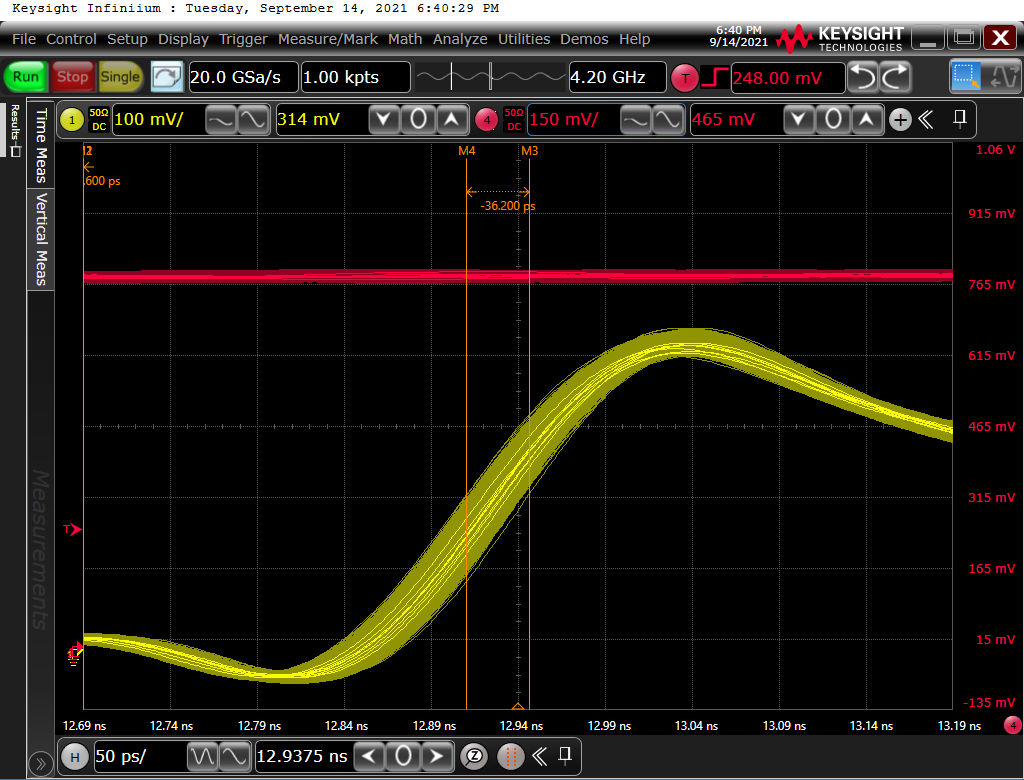Toggle channel 4 red button
This screenshot has width=1024, height=780.
487,120
